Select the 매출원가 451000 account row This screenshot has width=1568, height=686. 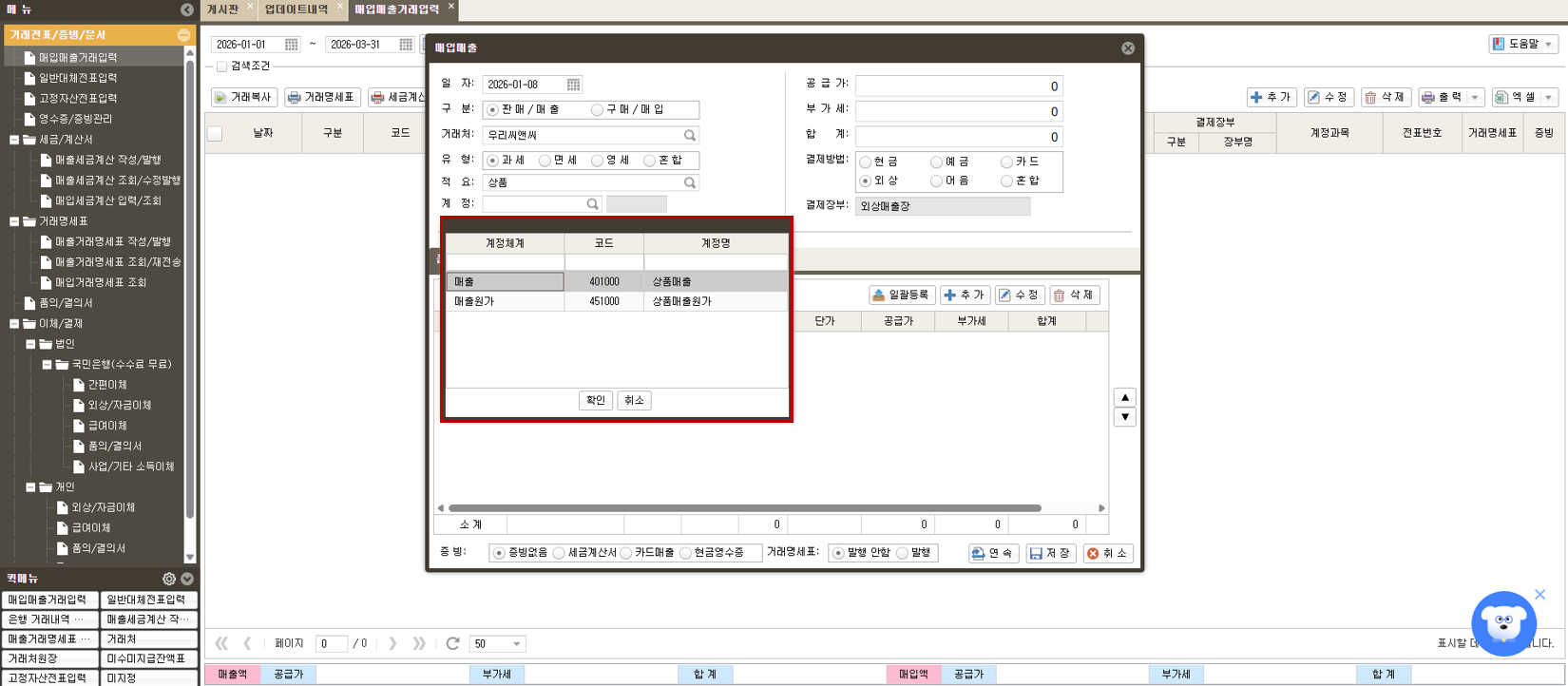pyautogui.click(x=617, y=301)
